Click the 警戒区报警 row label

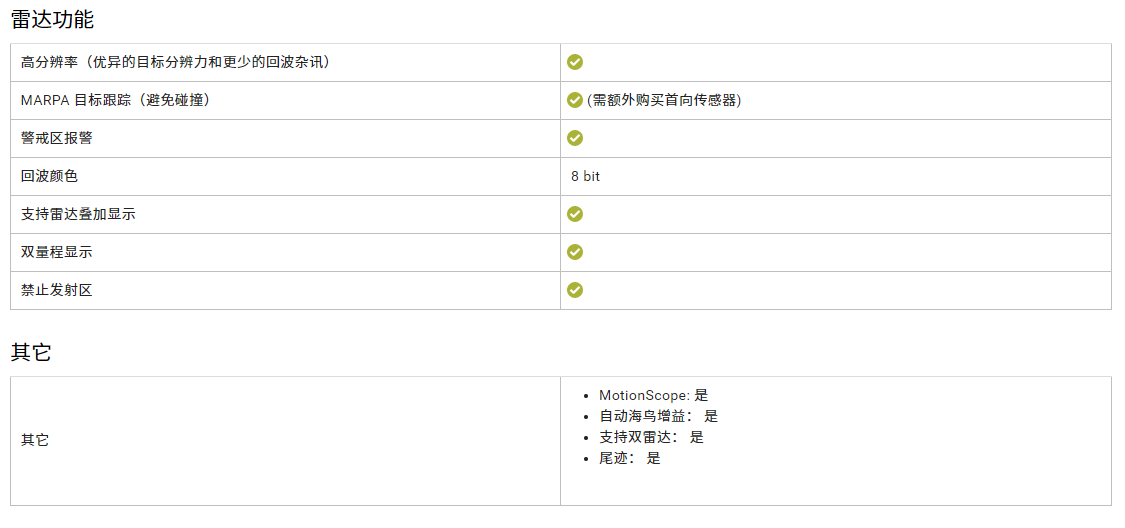pos(57,138)
